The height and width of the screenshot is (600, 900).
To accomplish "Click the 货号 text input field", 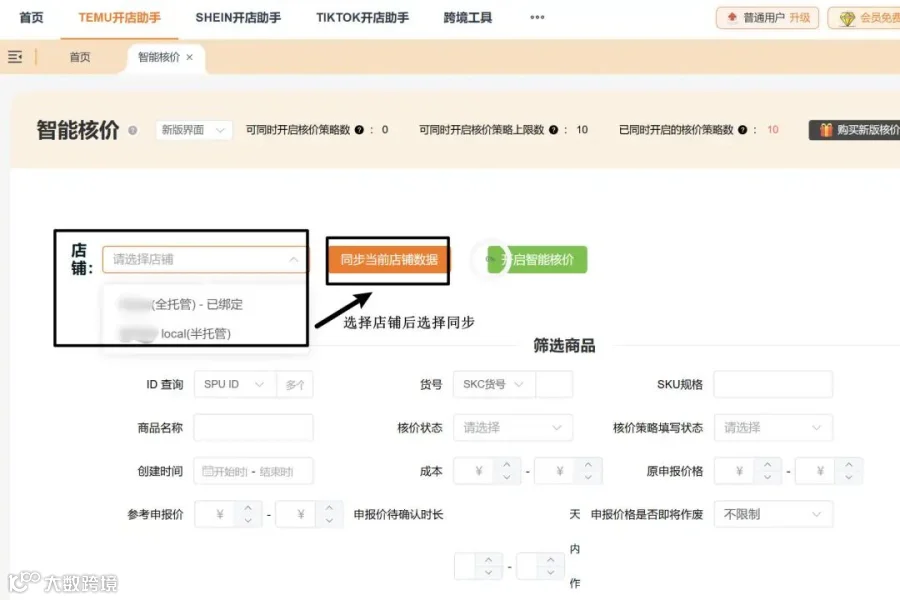I will tap(554, 384).
